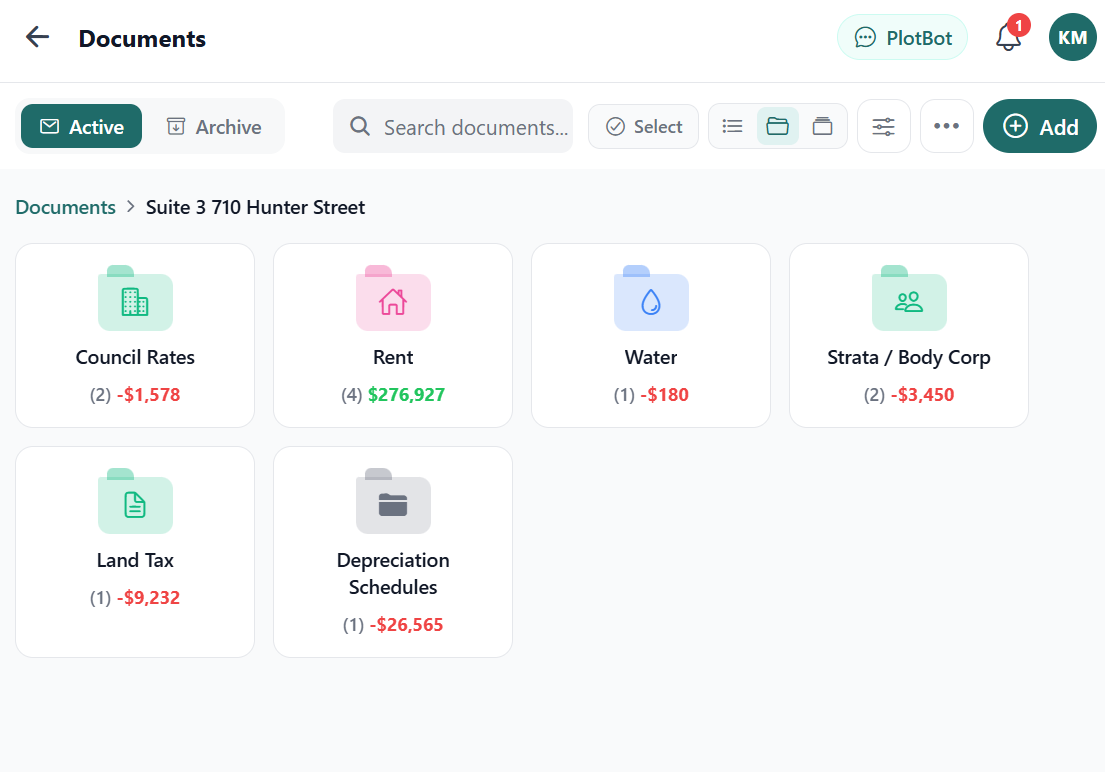This screenshot has width=1105, height=772.
Task: Click the -$180 water amount
Action: pos(665,395)
